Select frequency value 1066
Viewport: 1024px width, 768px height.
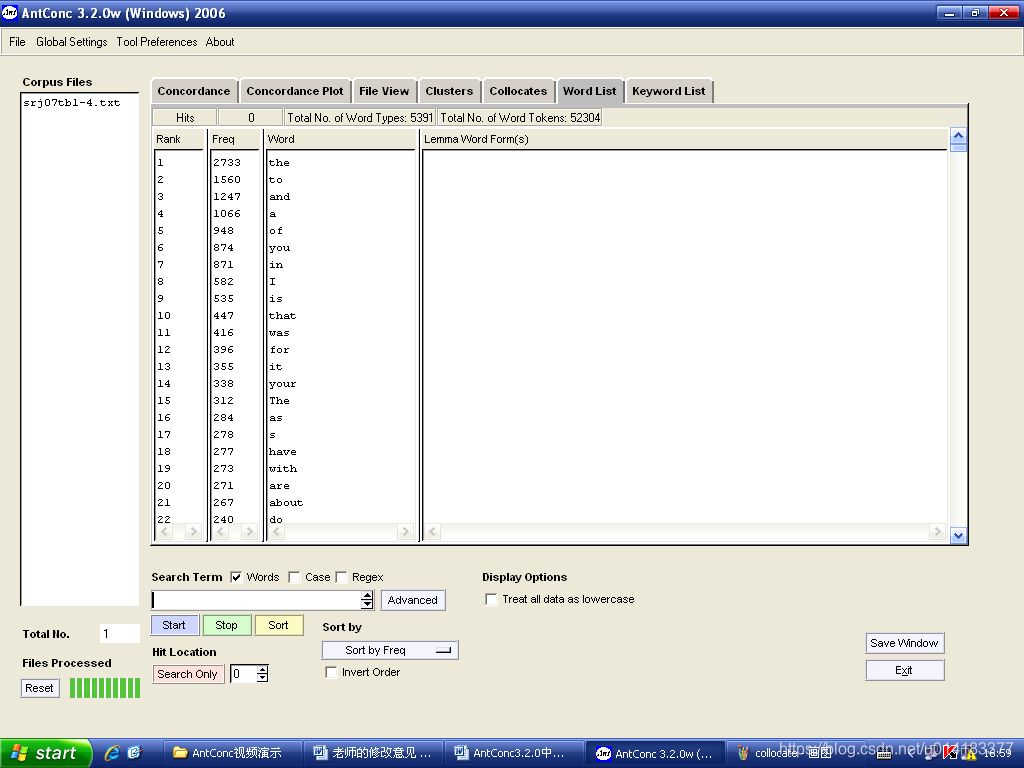tap(227, 214)
